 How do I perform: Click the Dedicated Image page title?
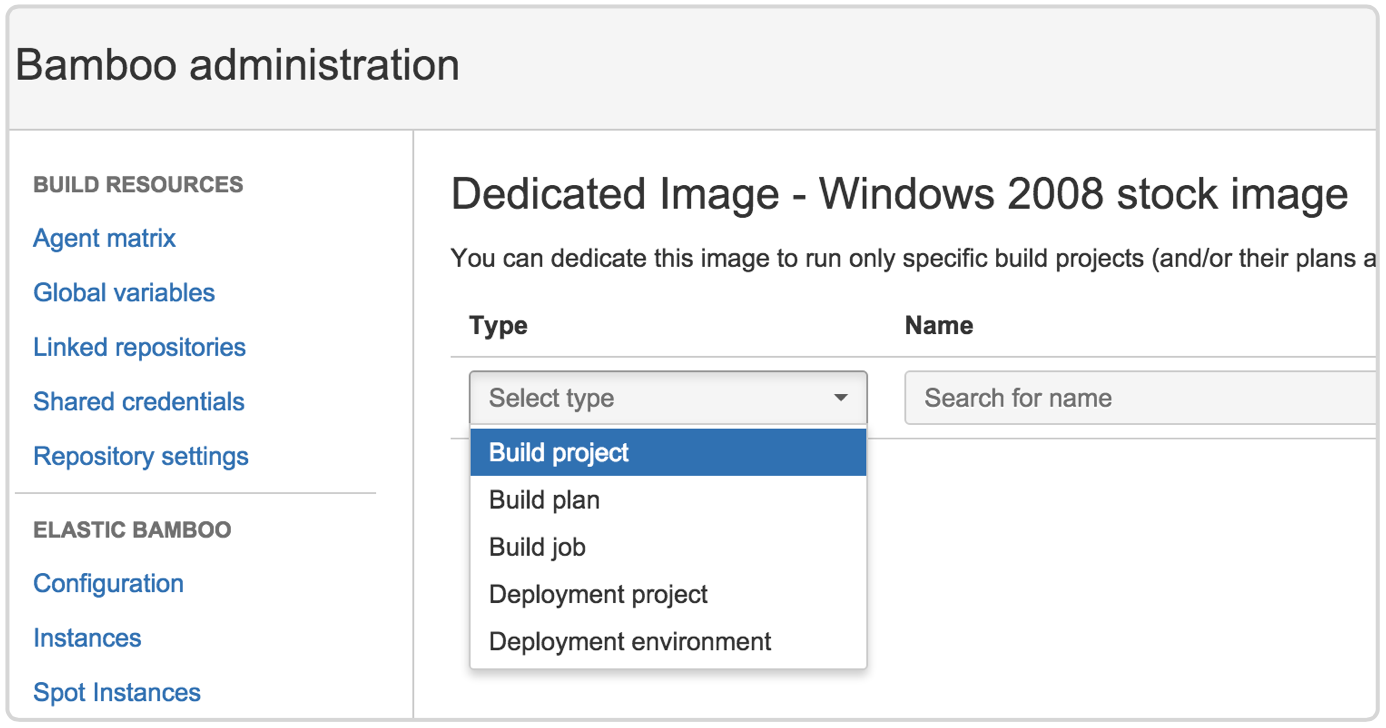[x=900, y=194]
